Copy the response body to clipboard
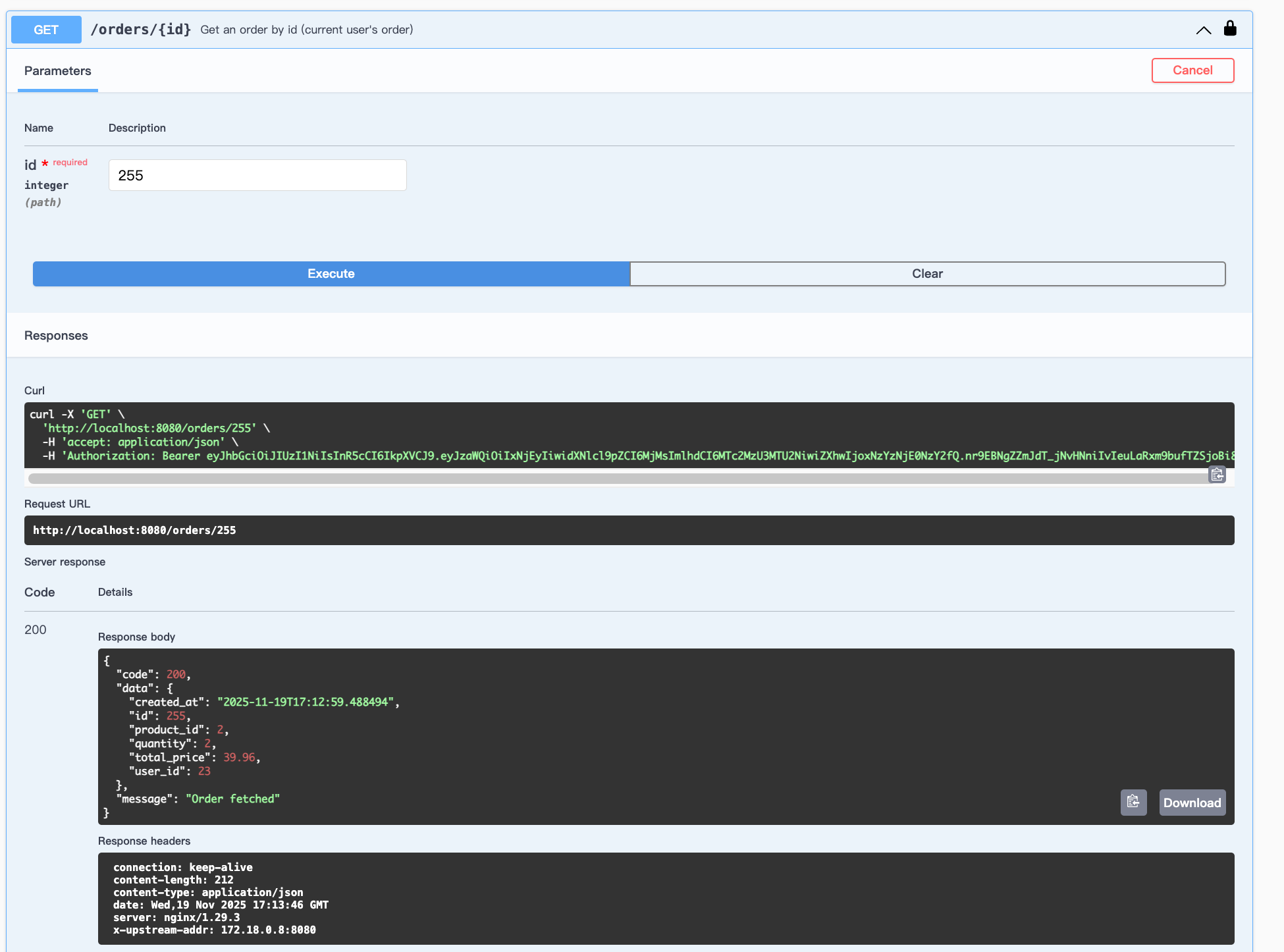1284x952 pixels. 1133,802
